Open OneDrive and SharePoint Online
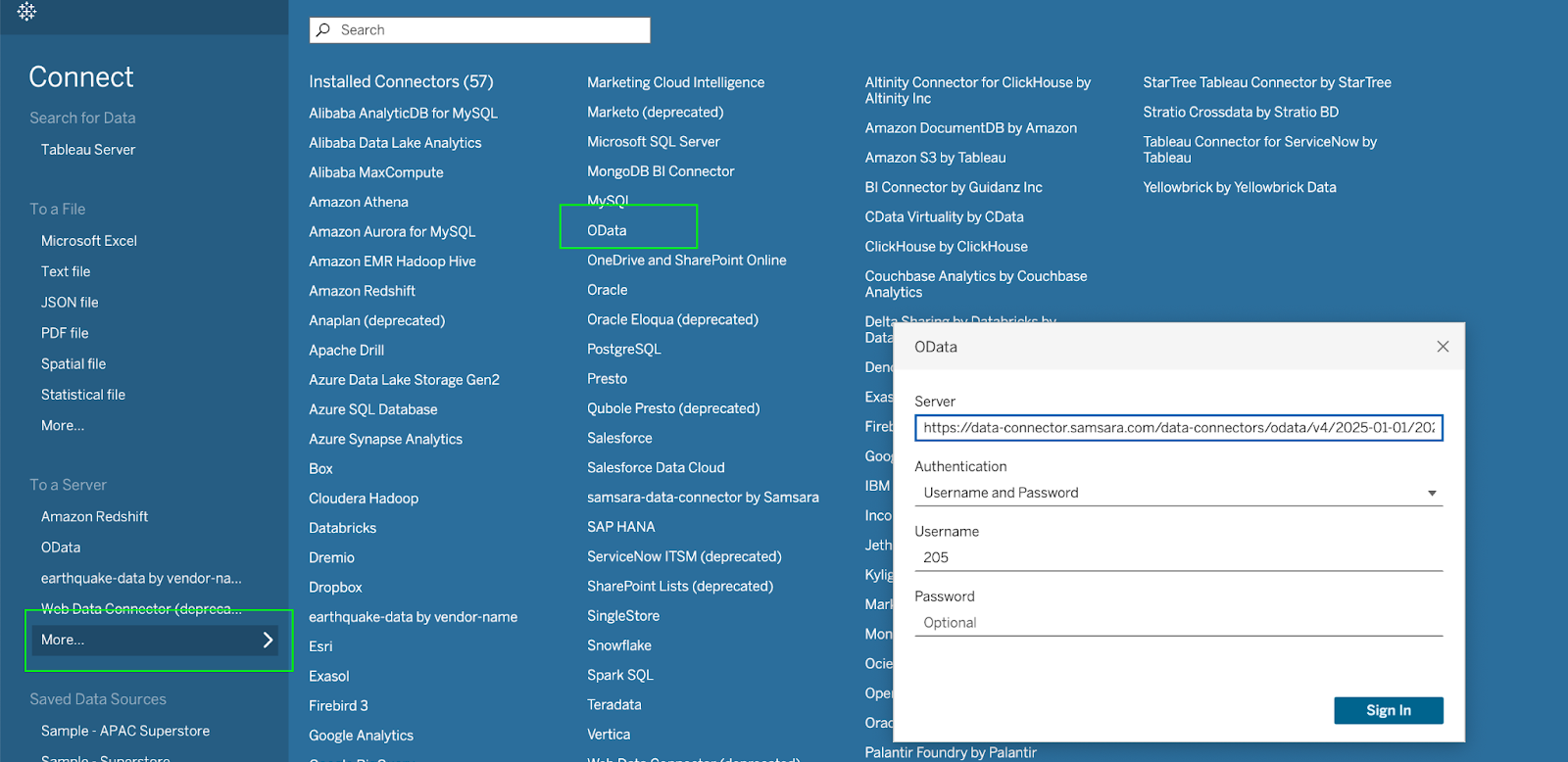Screen dimensions: 1568x762 click(686, 261)
